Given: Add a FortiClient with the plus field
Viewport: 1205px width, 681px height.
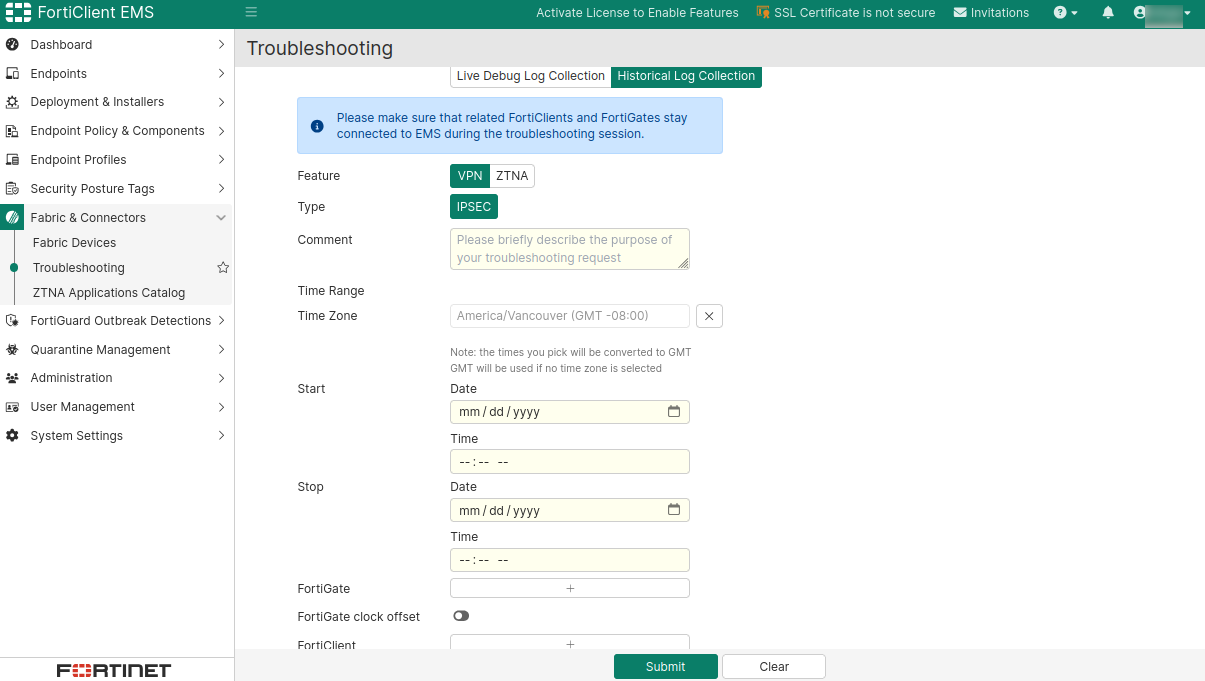Looking at the screenshot, I should tap(570, 643).
